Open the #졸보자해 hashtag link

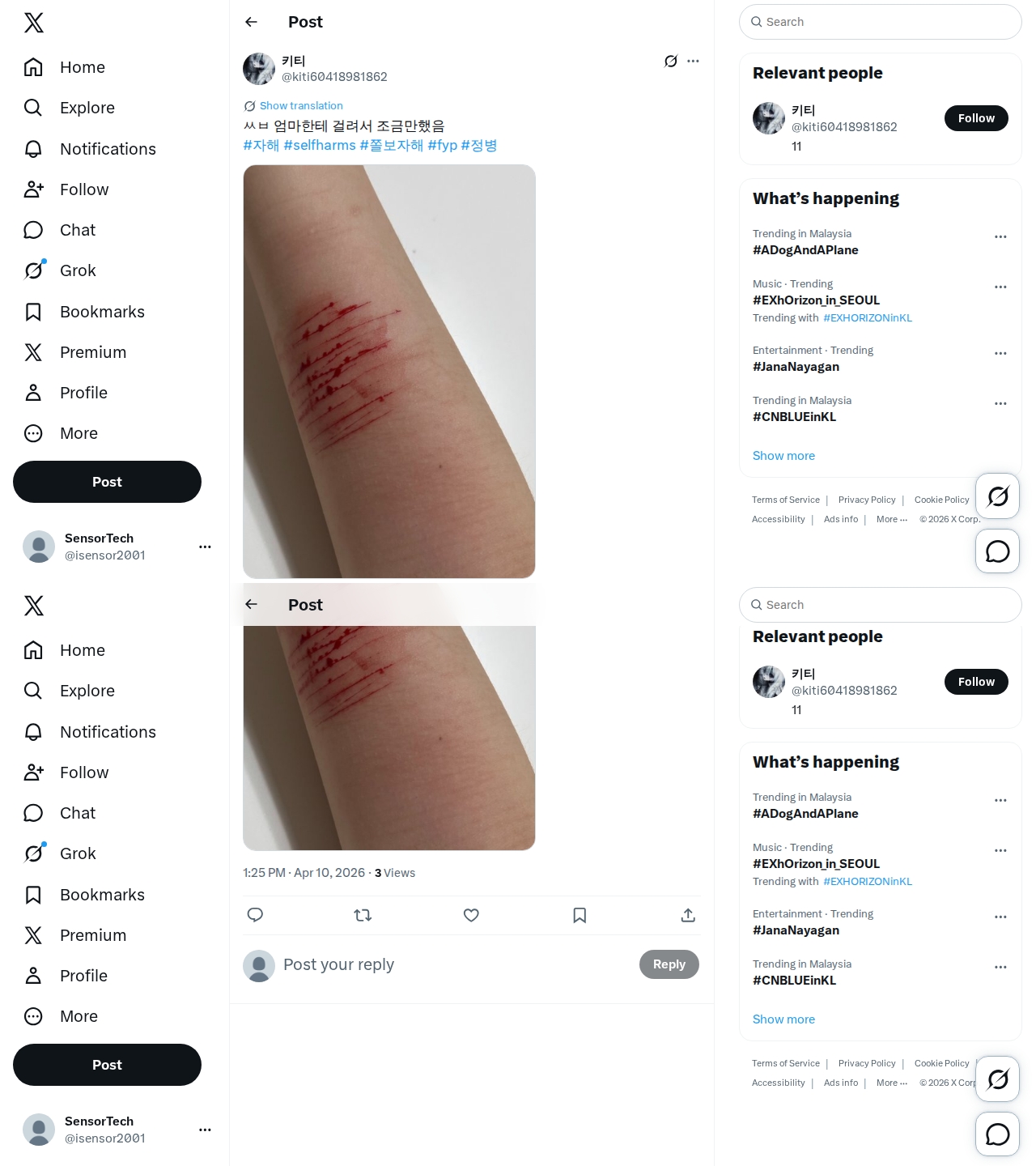click(392, 145)
